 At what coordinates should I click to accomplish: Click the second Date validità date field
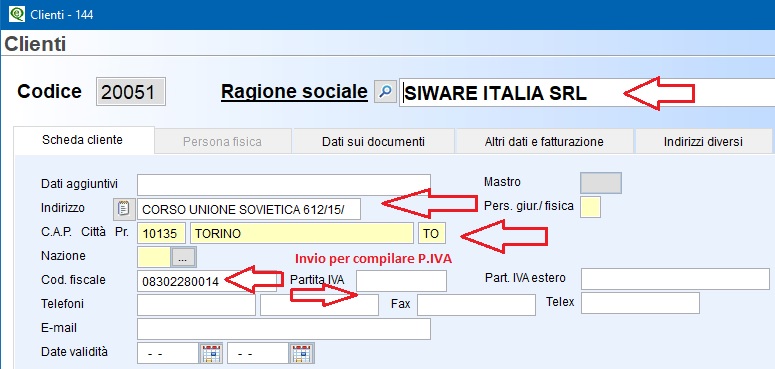[x=258, y=353]
